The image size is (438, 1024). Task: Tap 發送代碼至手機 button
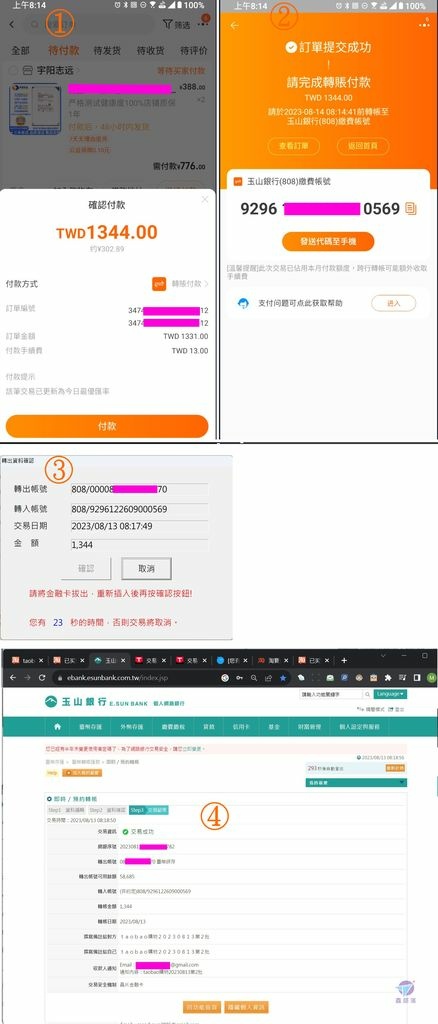328,241
